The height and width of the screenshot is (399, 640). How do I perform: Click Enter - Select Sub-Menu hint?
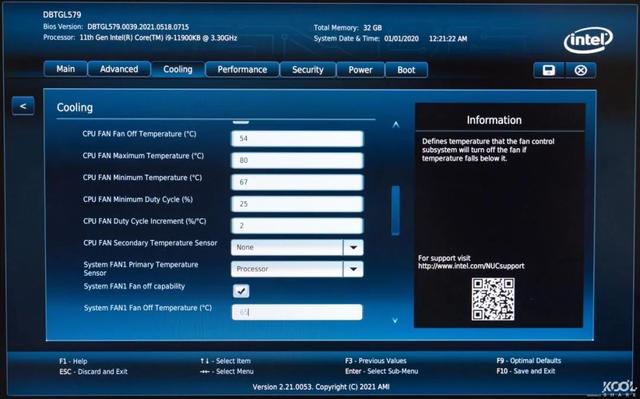point(381,371)
